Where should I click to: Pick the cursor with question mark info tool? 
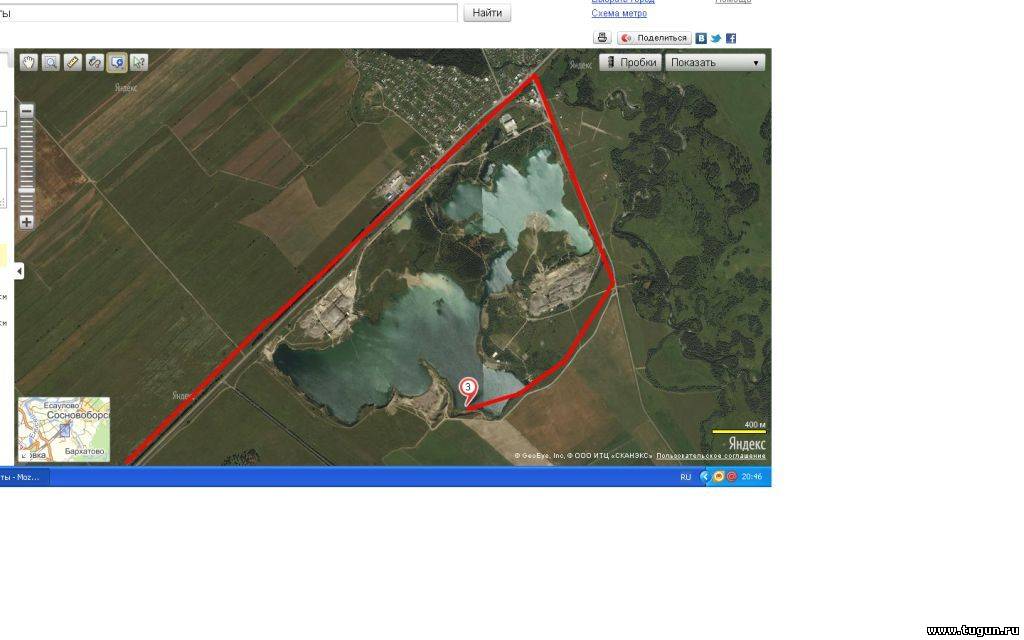coord(139,63)
